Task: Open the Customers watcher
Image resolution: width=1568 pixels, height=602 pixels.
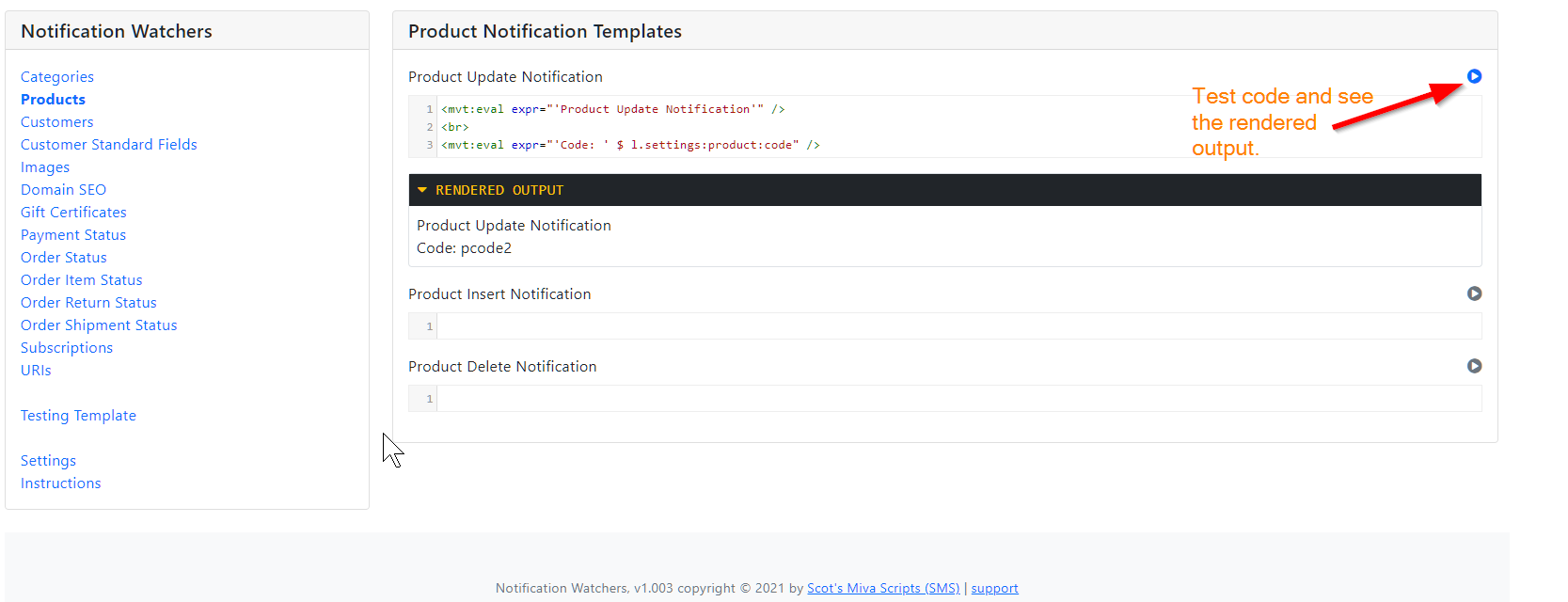Action: tap(57, 122)
